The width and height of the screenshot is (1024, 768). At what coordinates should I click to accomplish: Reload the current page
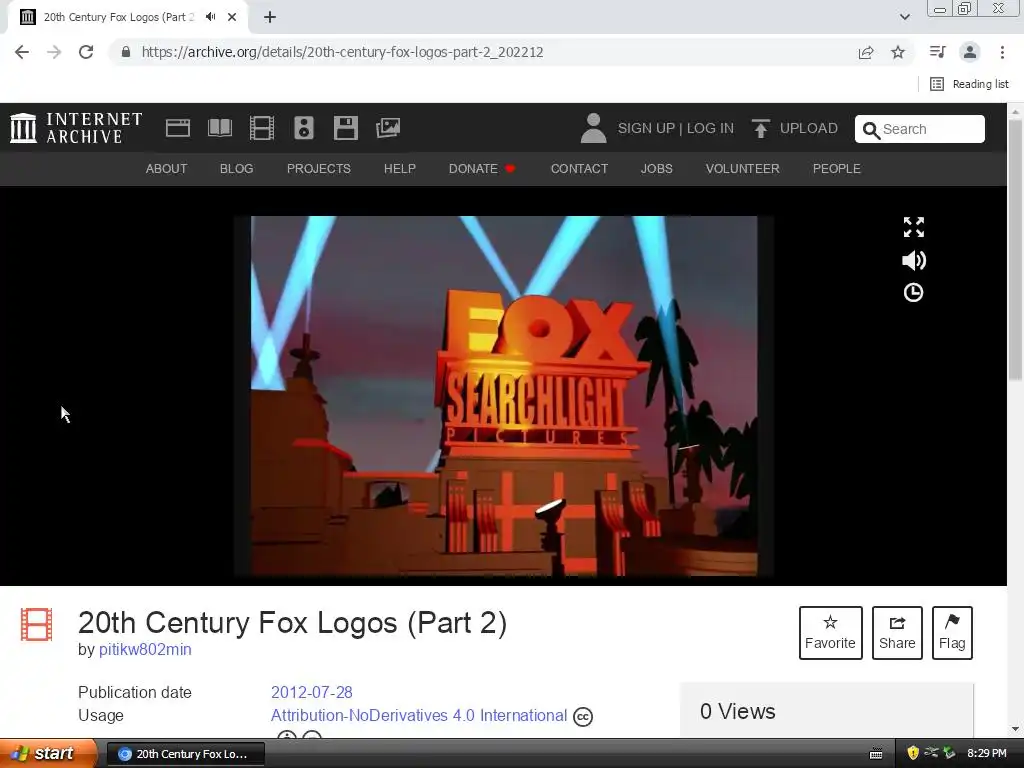[x=86, y=52]
